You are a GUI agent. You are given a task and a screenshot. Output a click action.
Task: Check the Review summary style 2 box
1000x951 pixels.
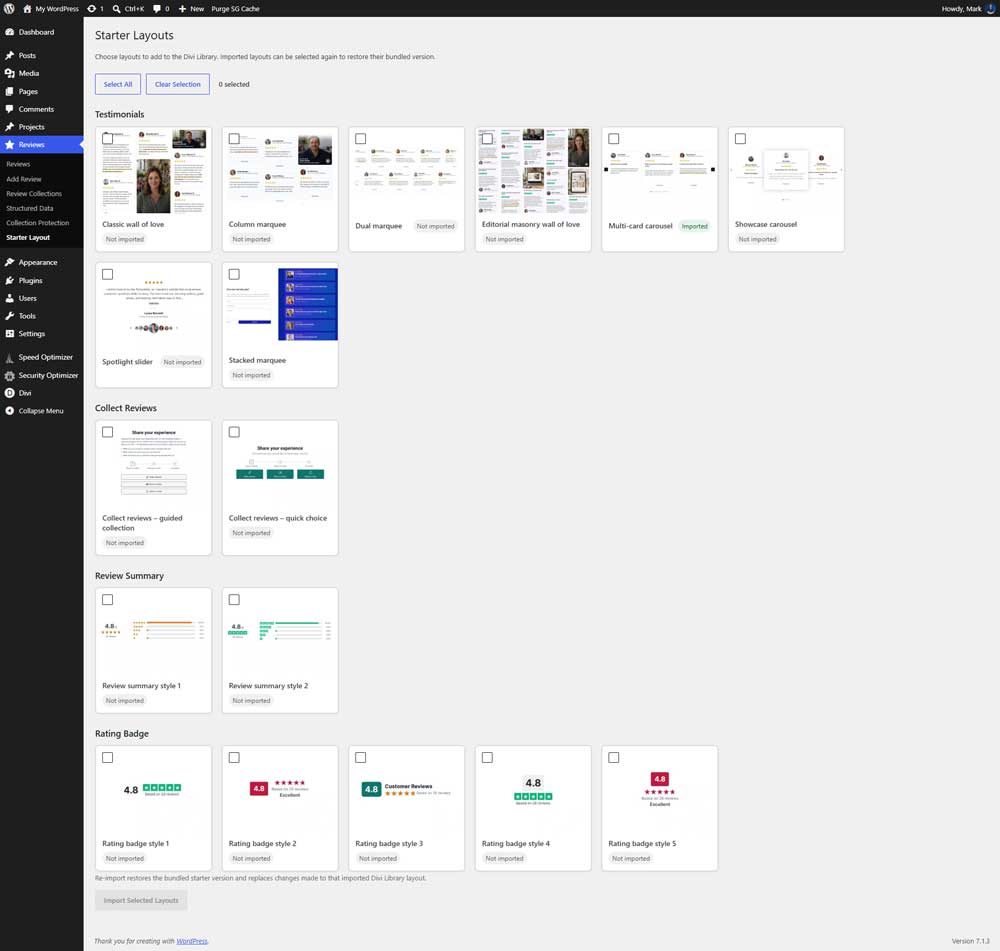point(234,600)
